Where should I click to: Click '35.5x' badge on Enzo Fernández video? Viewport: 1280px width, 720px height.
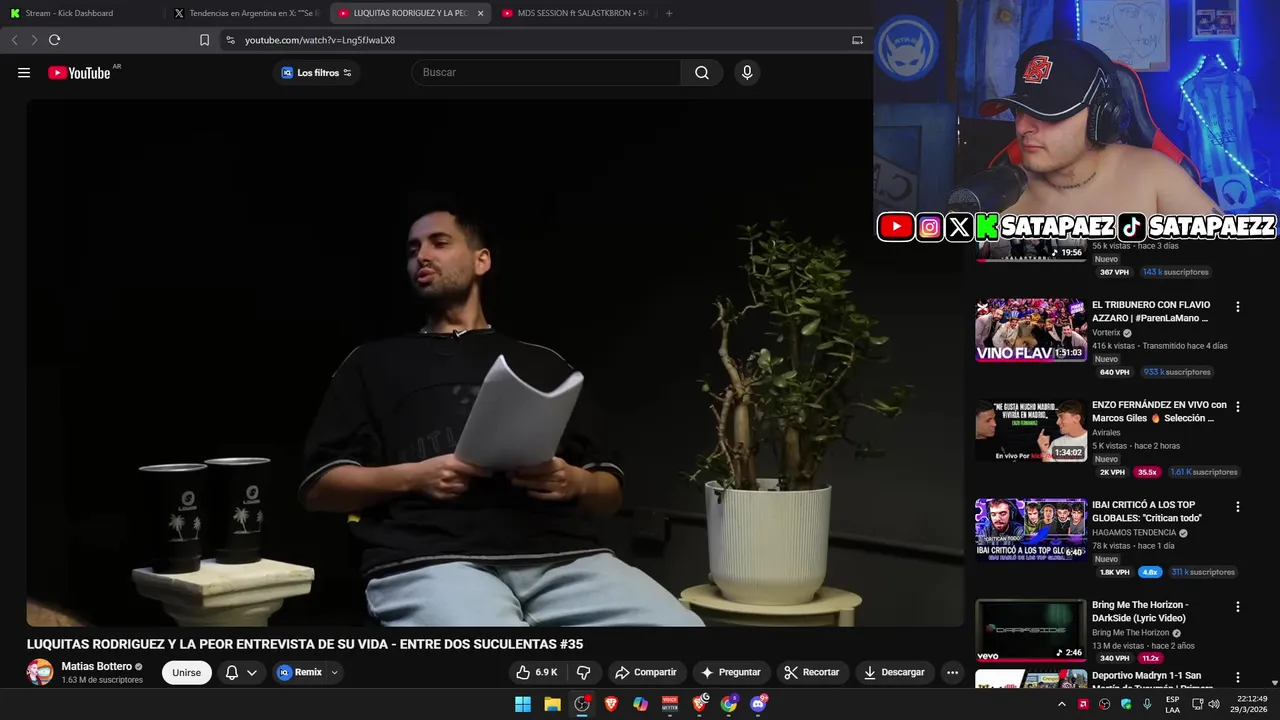(x=1147, y=472)
